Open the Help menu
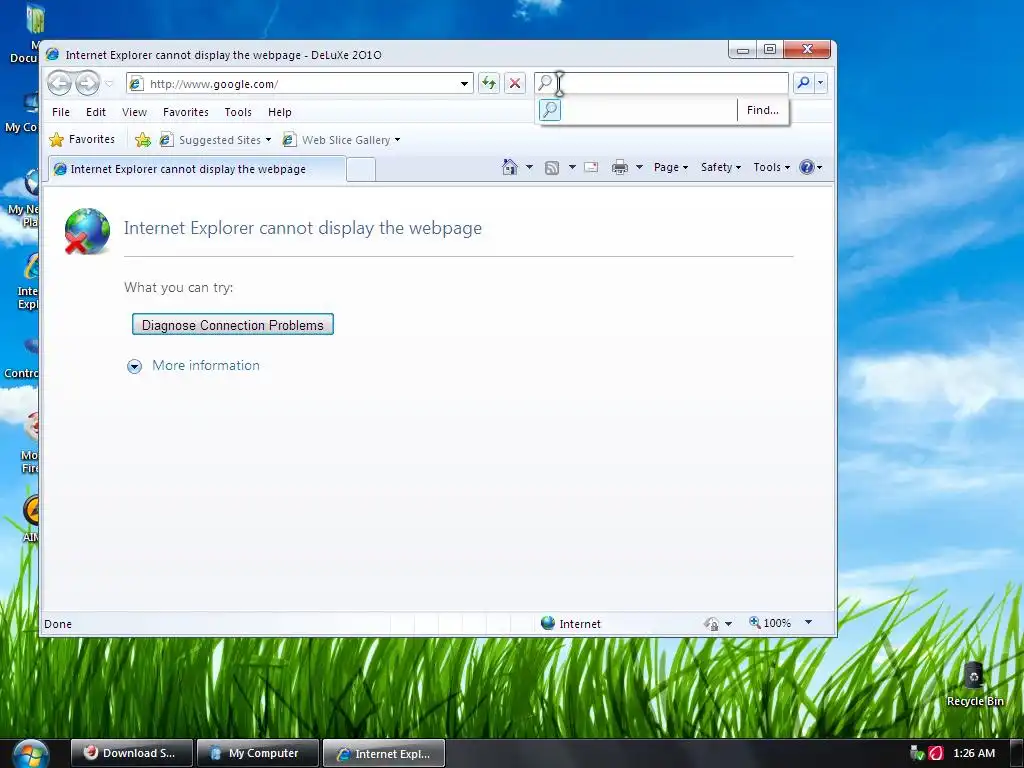Image resolution: width=1024 pixels, height=768 pixels. click(280, 112)
